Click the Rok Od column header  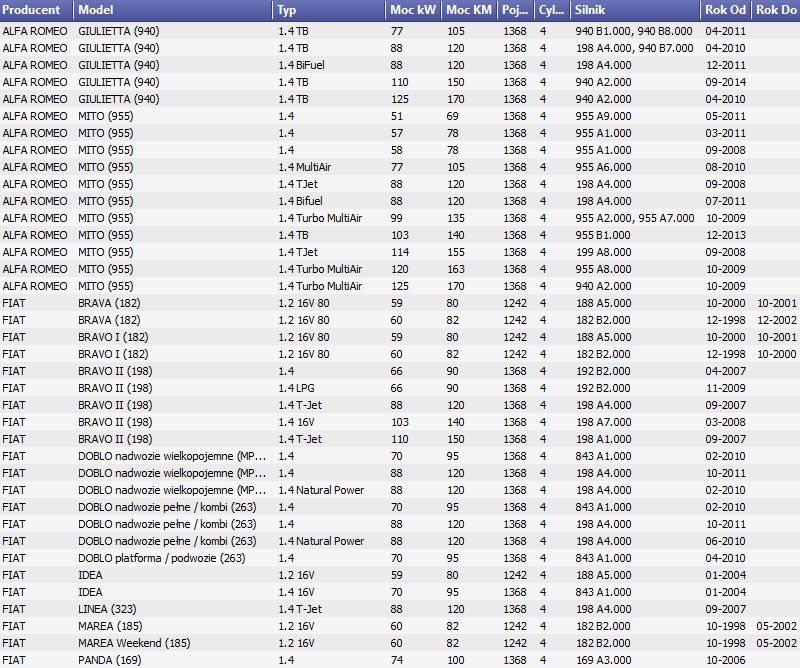[x=726, y=10]
